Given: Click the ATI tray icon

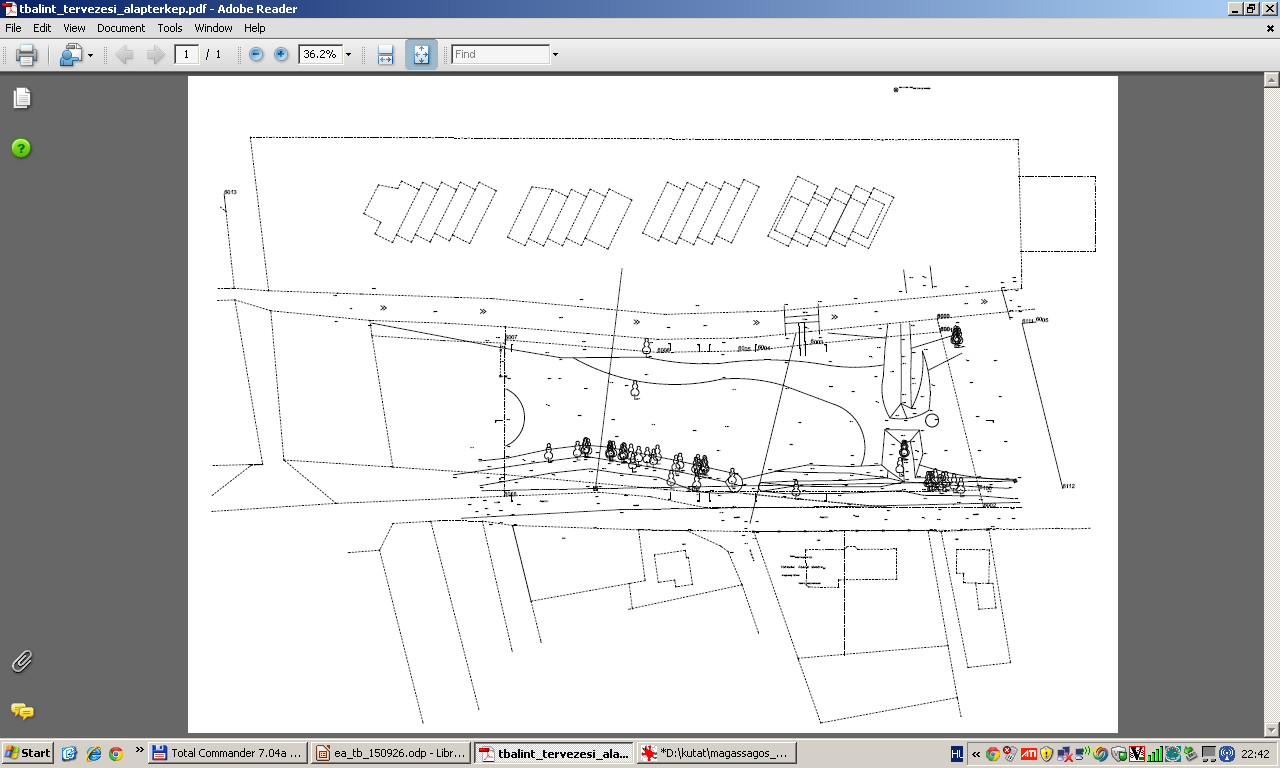Looking at the screenshot, I should click(x=1029, y=754).
